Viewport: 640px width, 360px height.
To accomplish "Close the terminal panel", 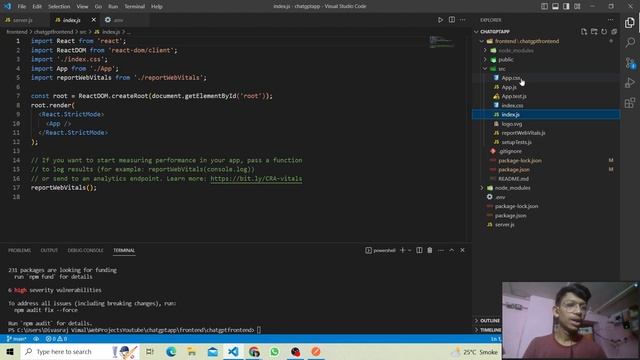I will pyautogui.click(x=462, y=250).
